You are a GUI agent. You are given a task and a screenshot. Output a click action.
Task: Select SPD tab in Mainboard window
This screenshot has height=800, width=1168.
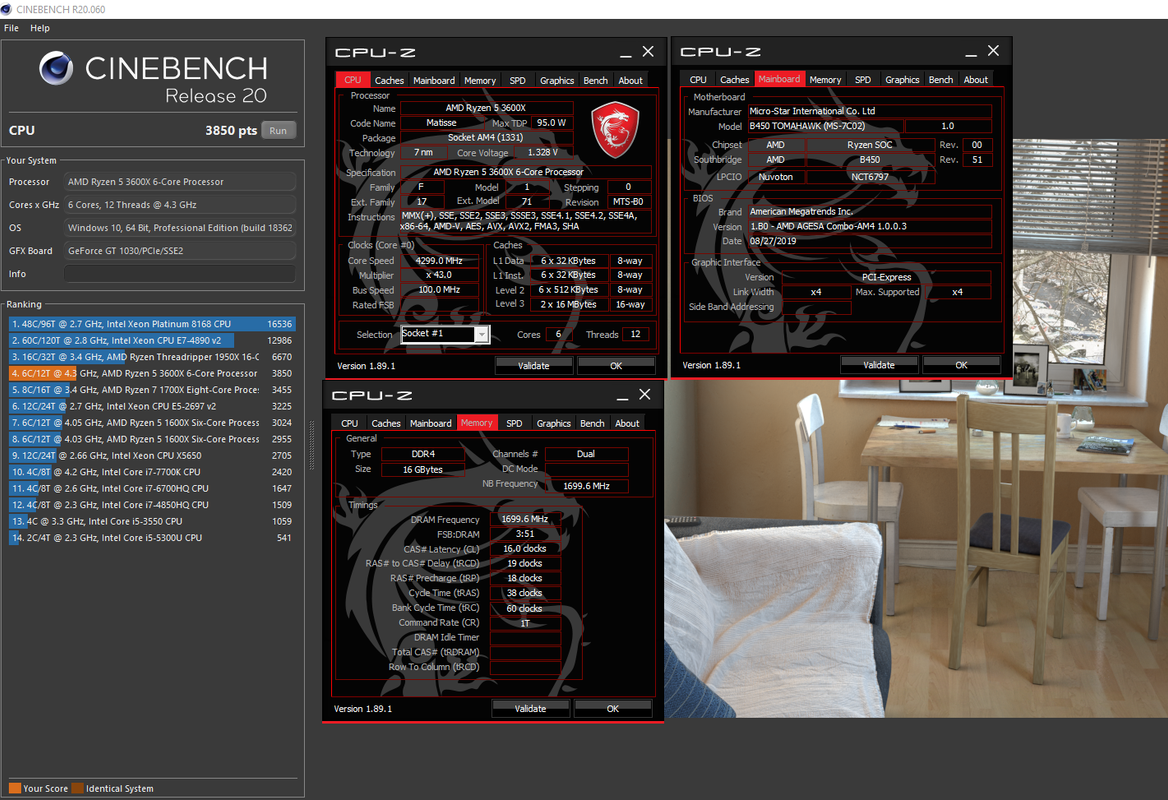[863, 80]
